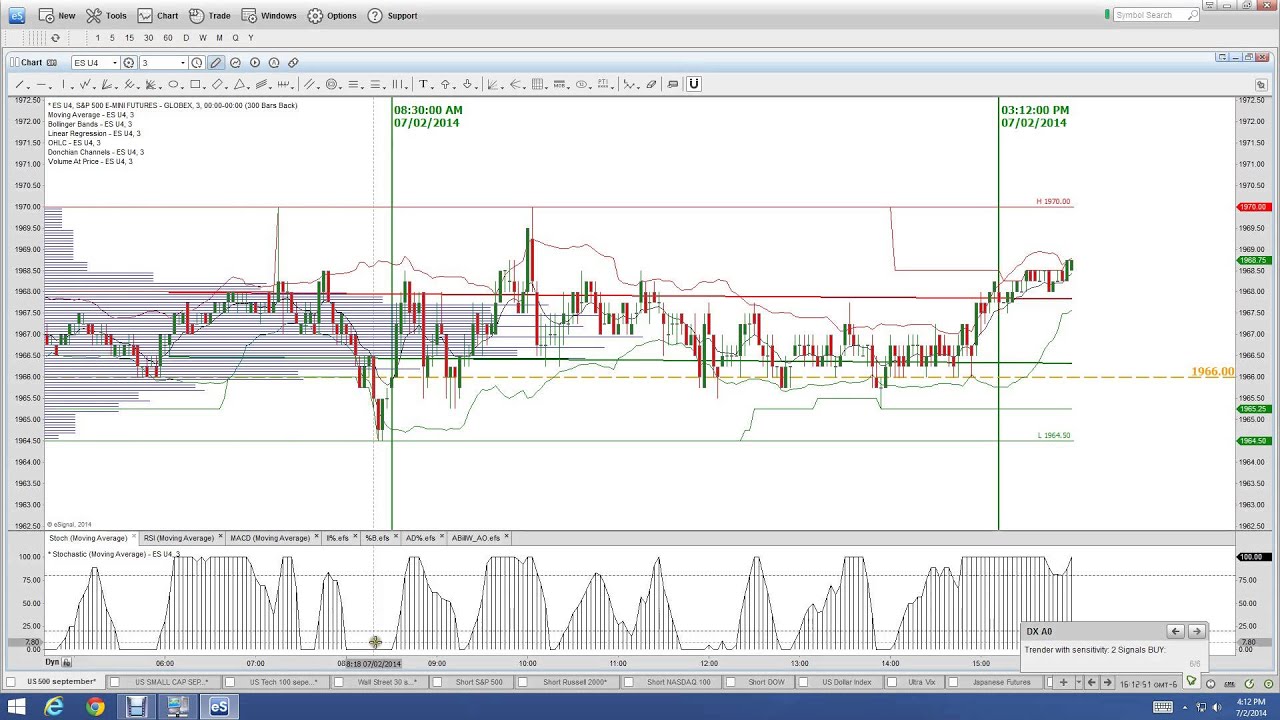Add a new page with plus button
Viewport: 1280px width, 720px height.
click(1063, 682)
